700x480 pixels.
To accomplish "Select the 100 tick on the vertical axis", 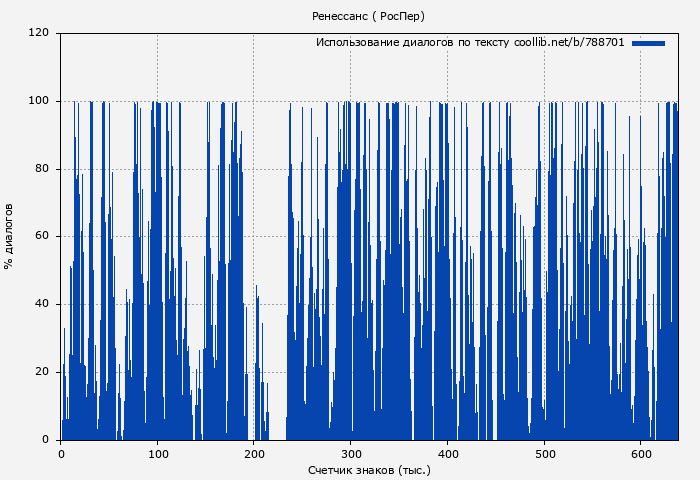I will click(x=39, y=101).
